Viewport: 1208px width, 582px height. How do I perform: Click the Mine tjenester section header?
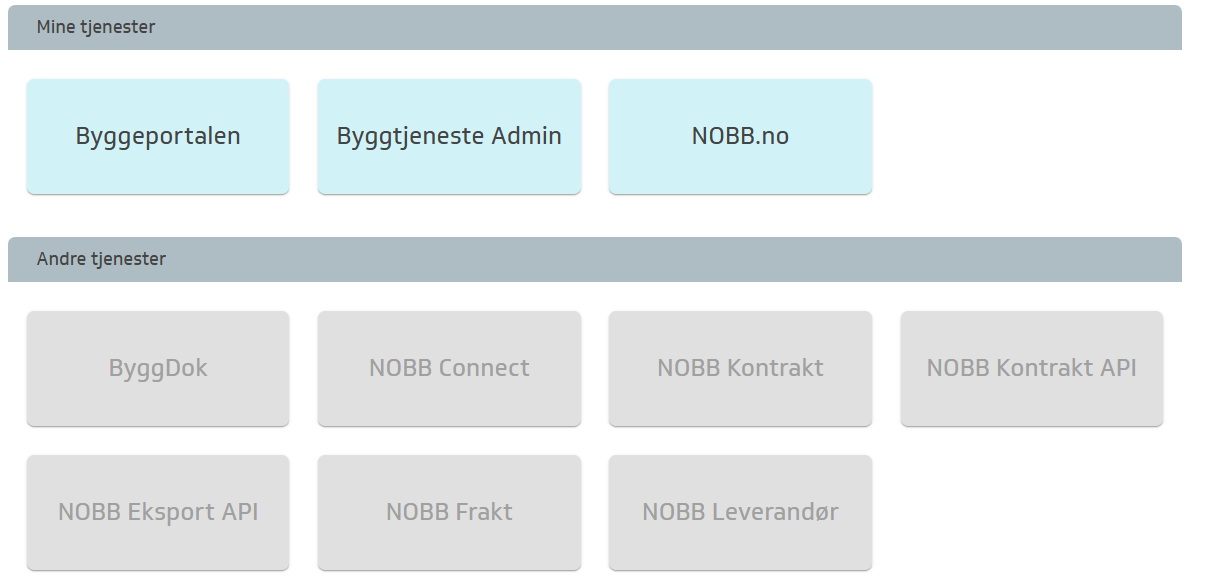[96, 27]
